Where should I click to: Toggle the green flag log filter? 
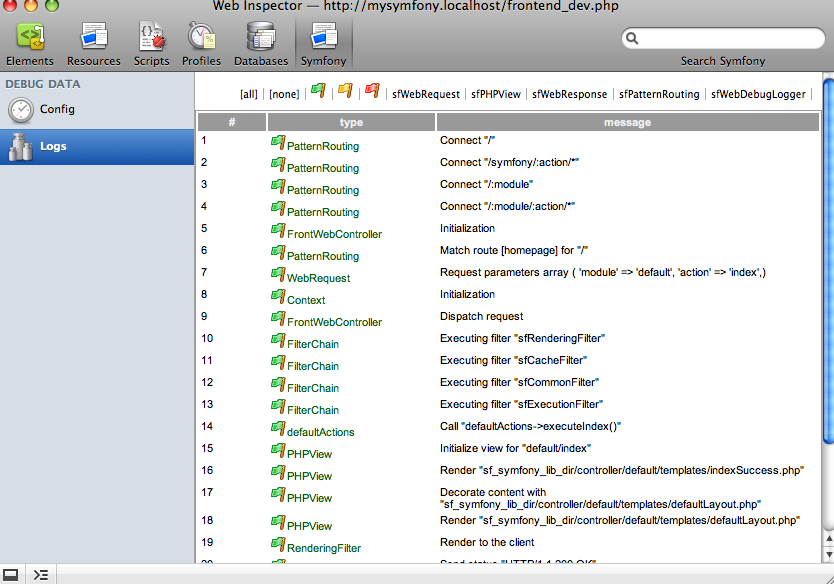click(x=317, y=91)
